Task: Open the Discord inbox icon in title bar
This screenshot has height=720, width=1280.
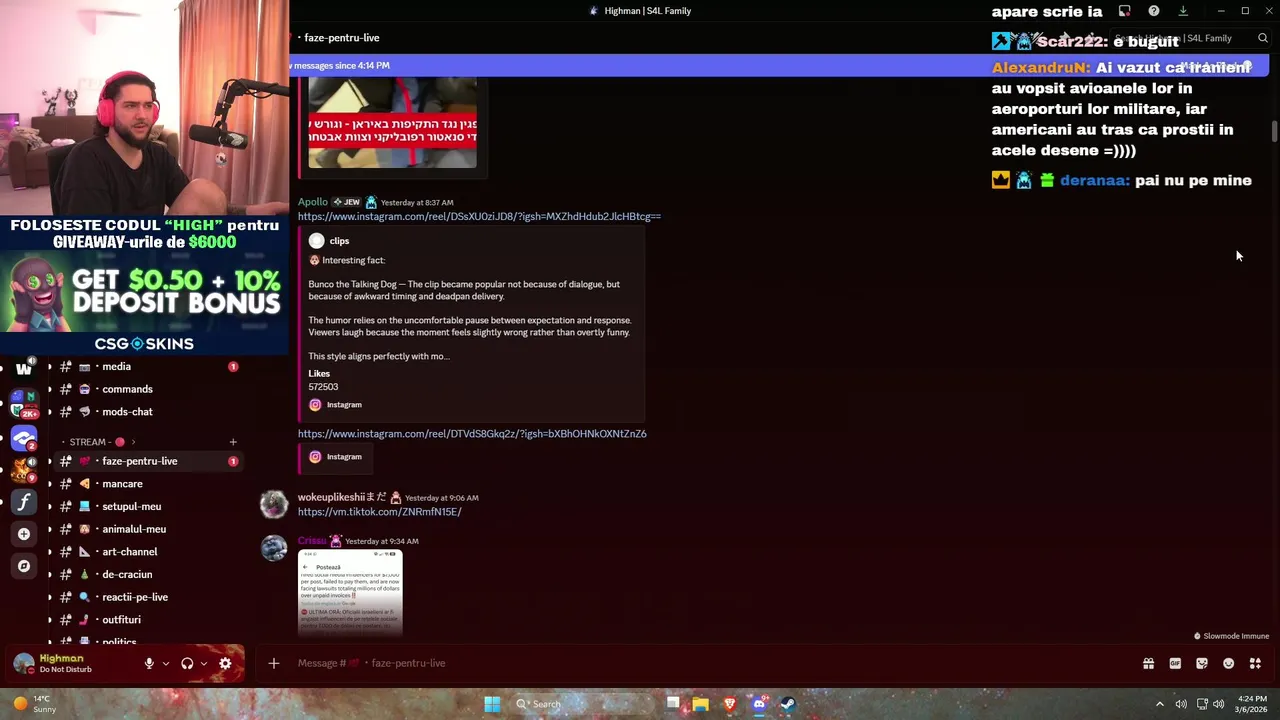Action: [1125, 11]
